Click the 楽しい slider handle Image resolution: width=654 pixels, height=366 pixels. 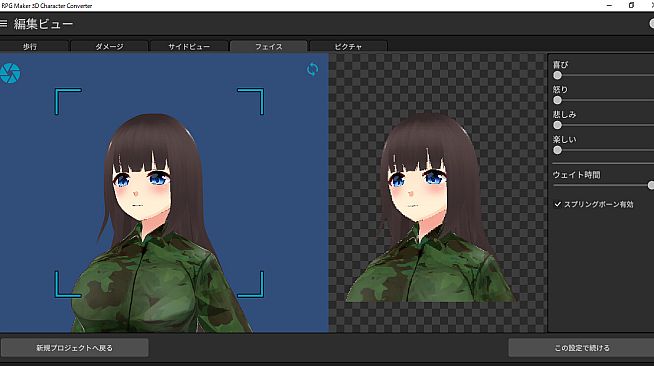[557, 150]
